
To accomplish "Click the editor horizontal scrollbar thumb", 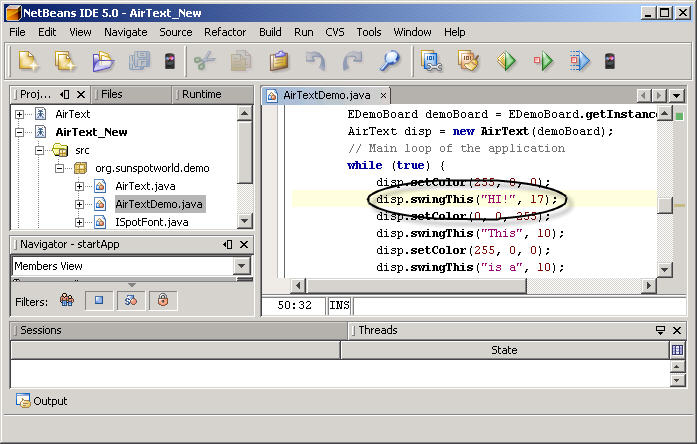I will [x=416, y=285].
